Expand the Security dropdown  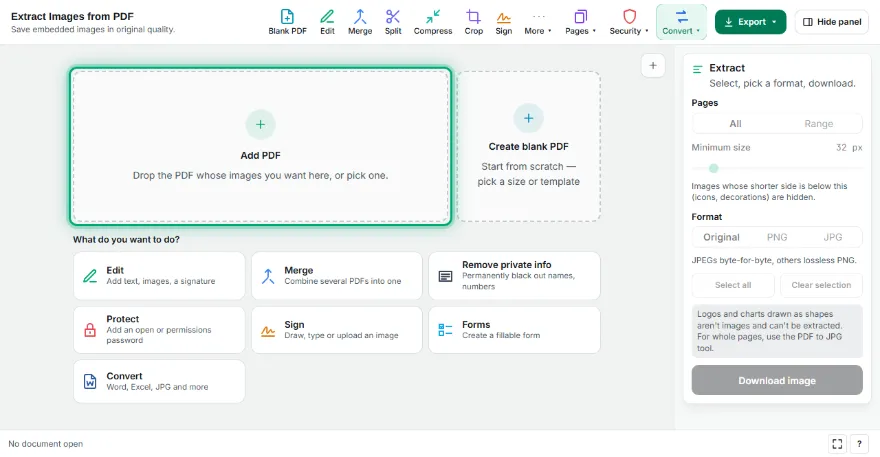pos(629,22)
